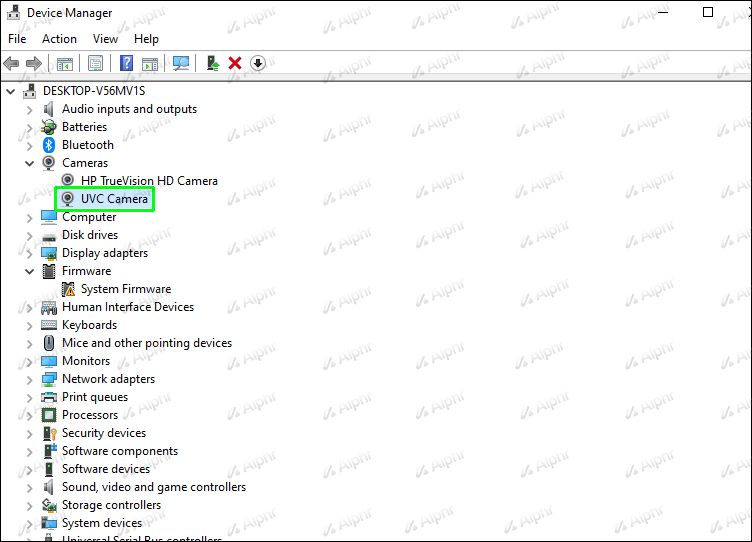Click the Back arrow toolbar icon
Viewport: 752px width, 542px height.
click(11, 63)
